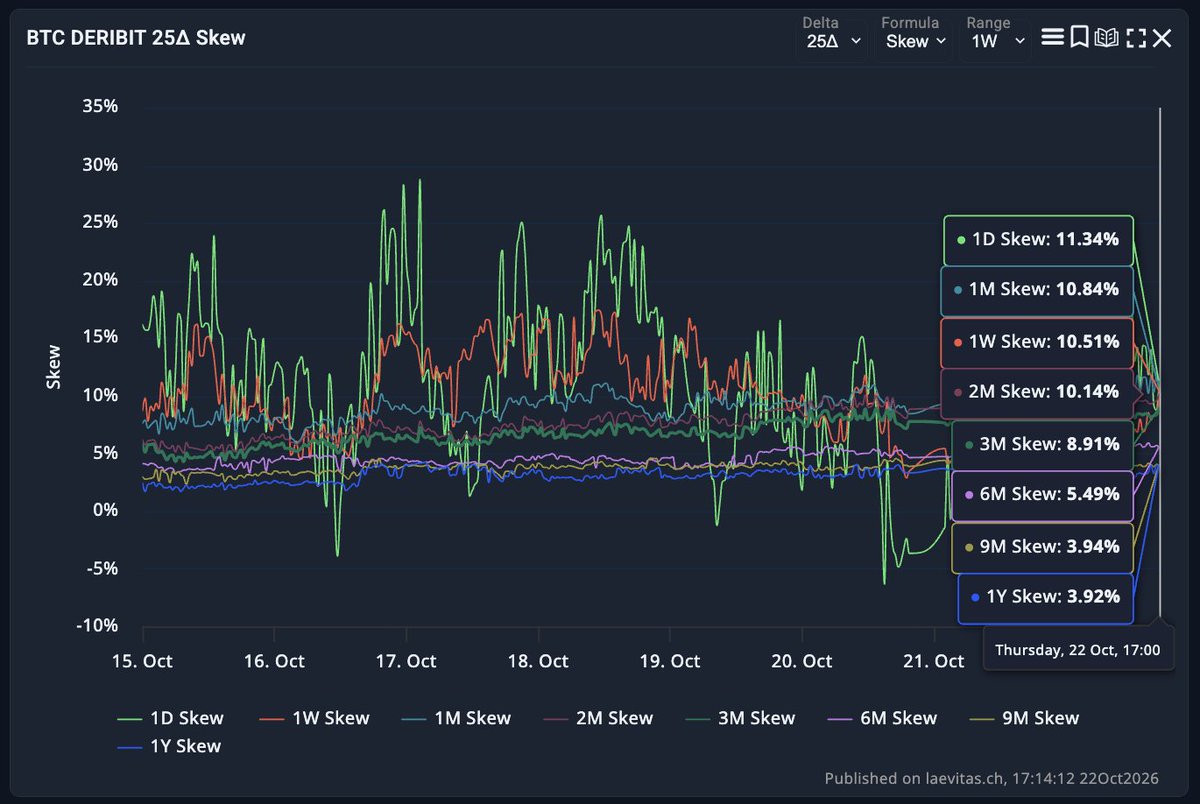This screenshot has width=1200, height=804.
Task: Click the 1Y Skew: 3.92% tooltip
Action: [x=1046, y=598]
